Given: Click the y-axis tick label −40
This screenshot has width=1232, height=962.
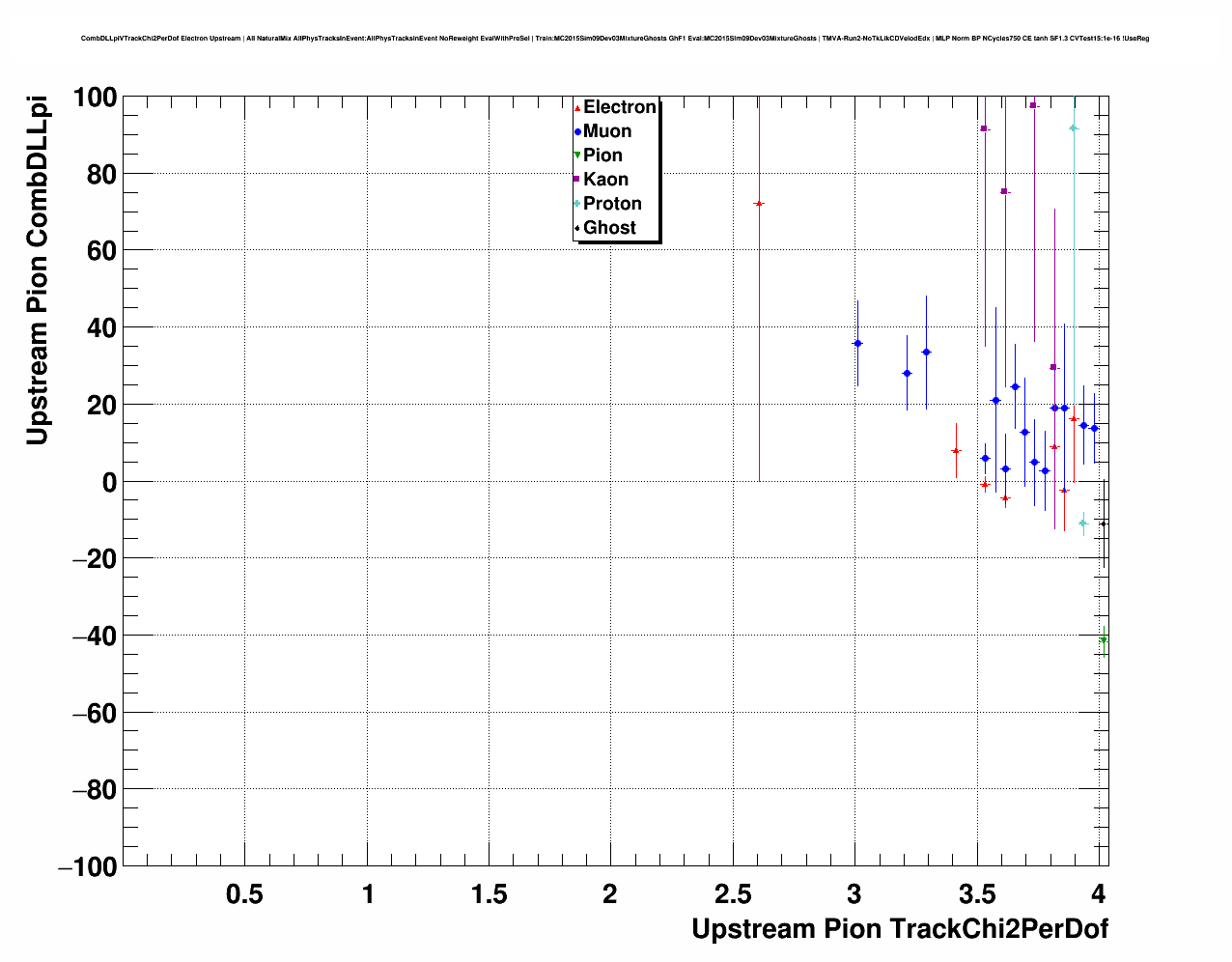Looking at the screenshot, I should 95,637.
